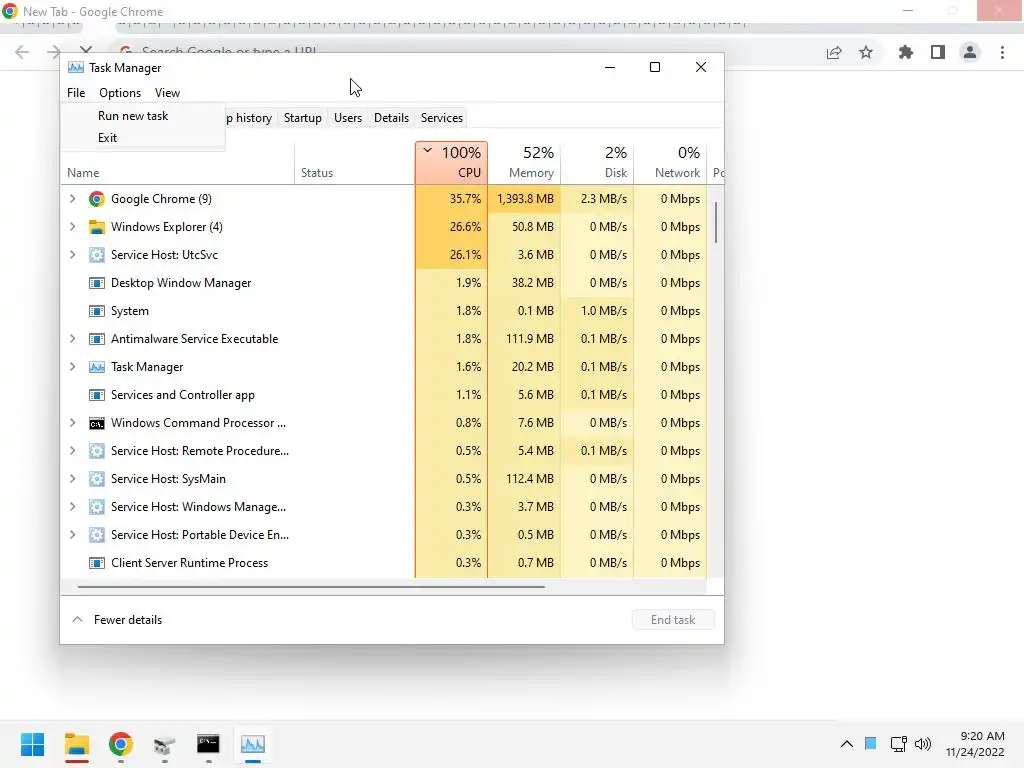
Task: Select Exit in the File menu
Action: 108,138
